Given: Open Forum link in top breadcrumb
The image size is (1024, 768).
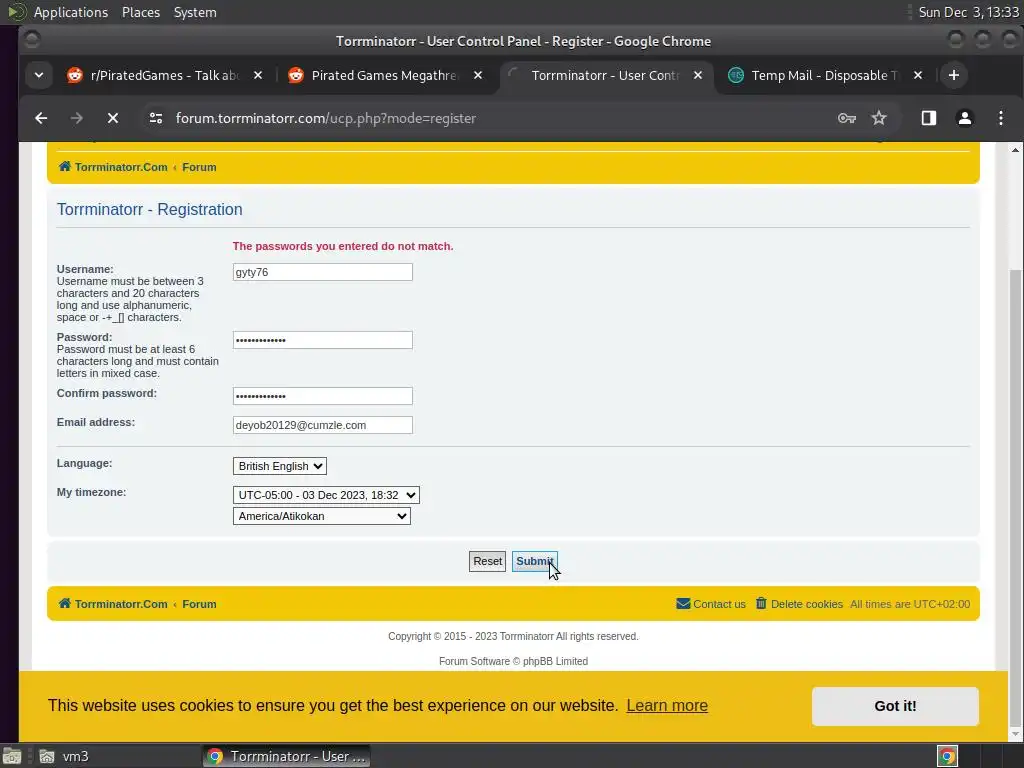Looking at the screenshot, I should tap(199, 167).
